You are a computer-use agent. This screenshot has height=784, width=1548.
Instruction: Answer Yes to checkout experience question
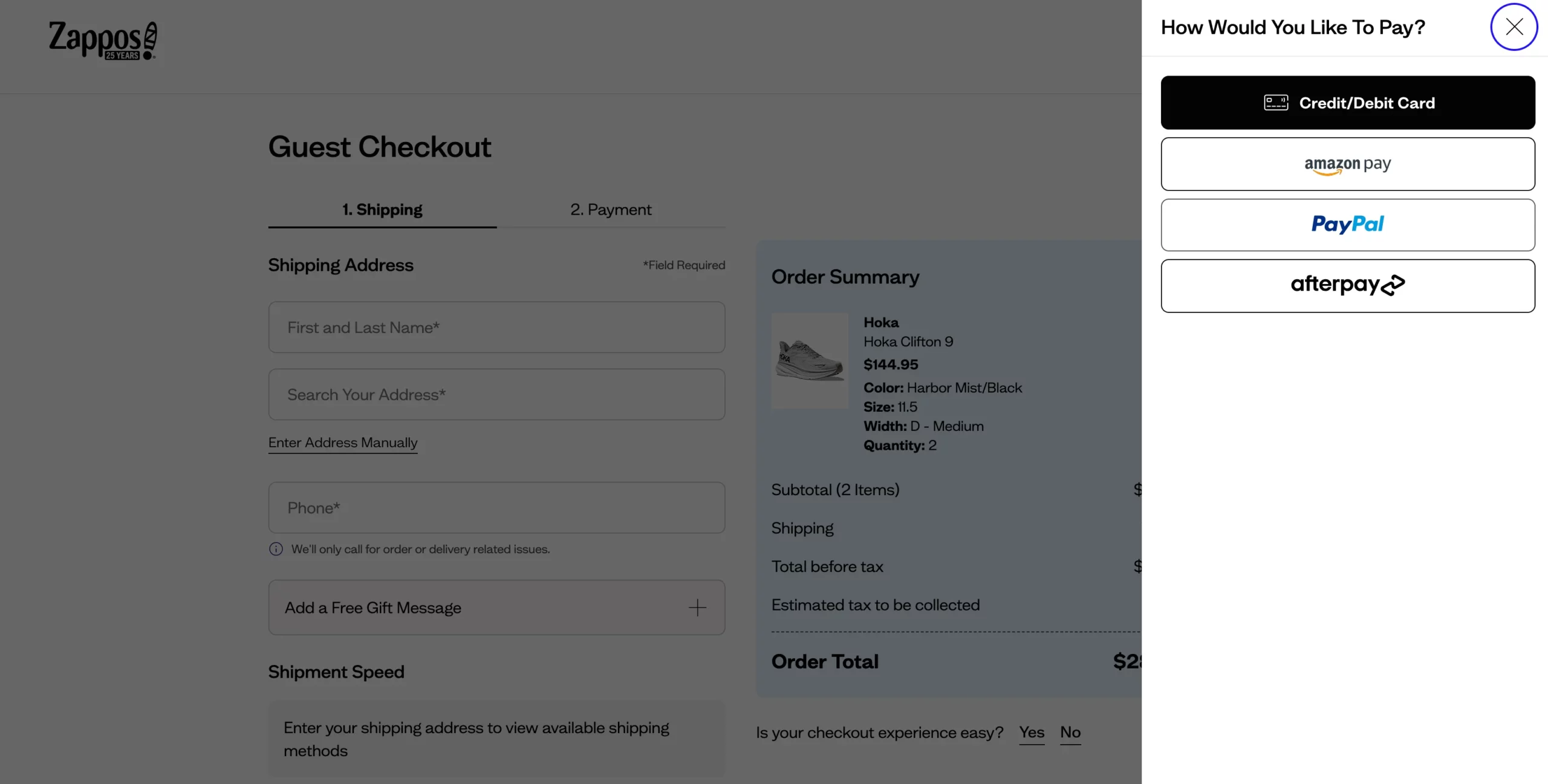[1032, 733]
